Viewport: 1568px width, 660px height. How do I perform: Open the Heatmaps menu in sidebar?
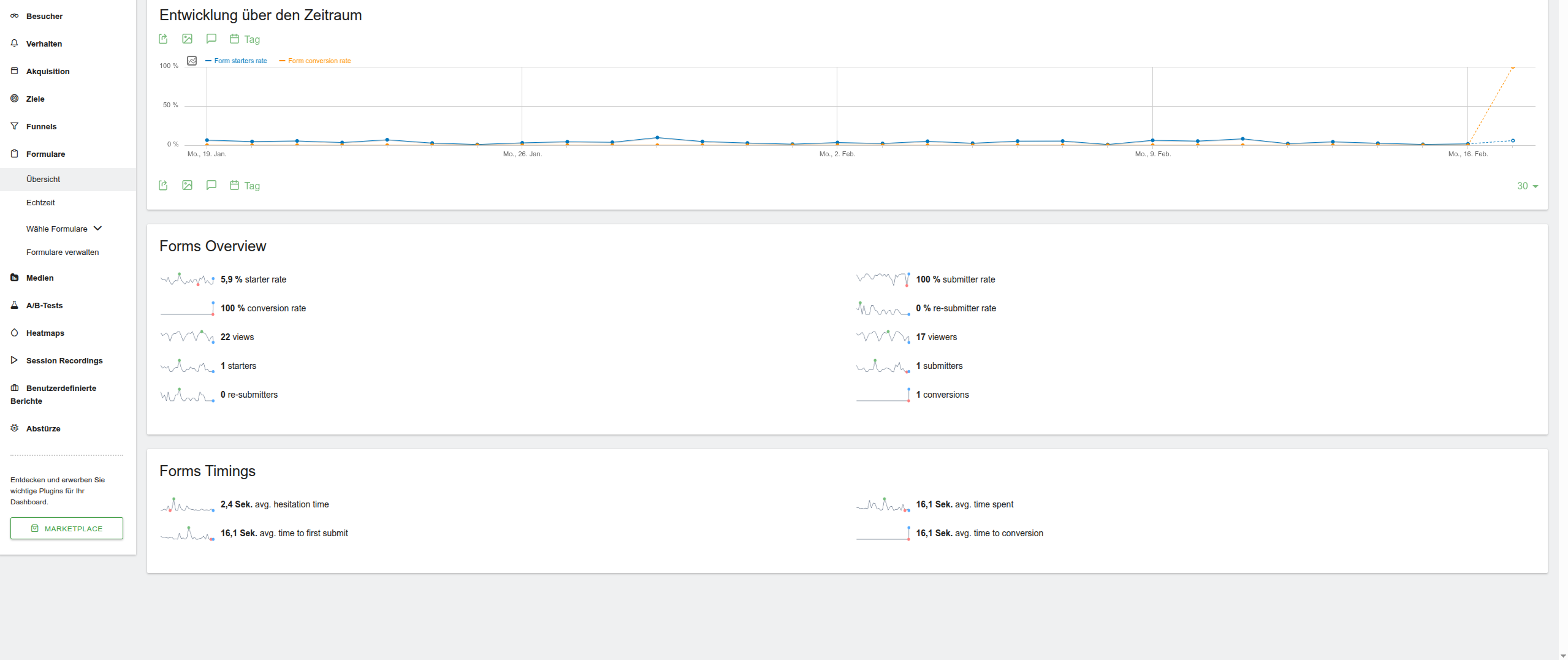tap(45, 333)
